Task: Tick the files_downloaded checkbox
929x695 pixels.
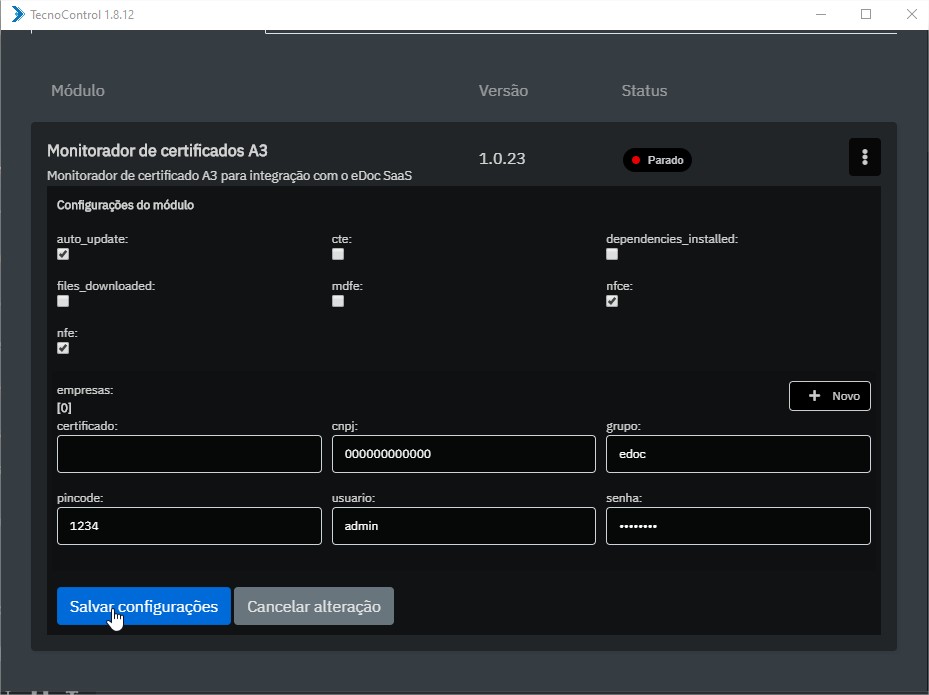Action: (63, 301)
